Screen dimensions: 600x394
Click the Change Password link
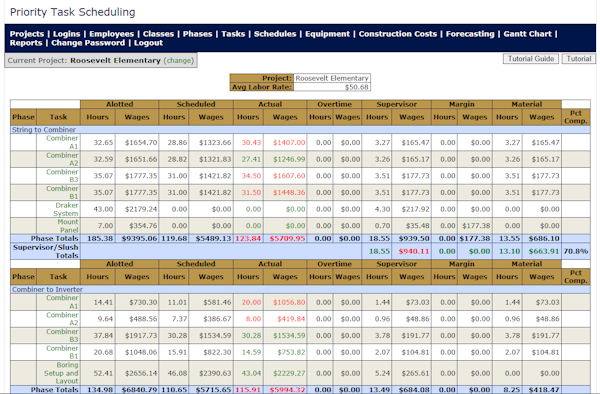click(x=88, y=43)
